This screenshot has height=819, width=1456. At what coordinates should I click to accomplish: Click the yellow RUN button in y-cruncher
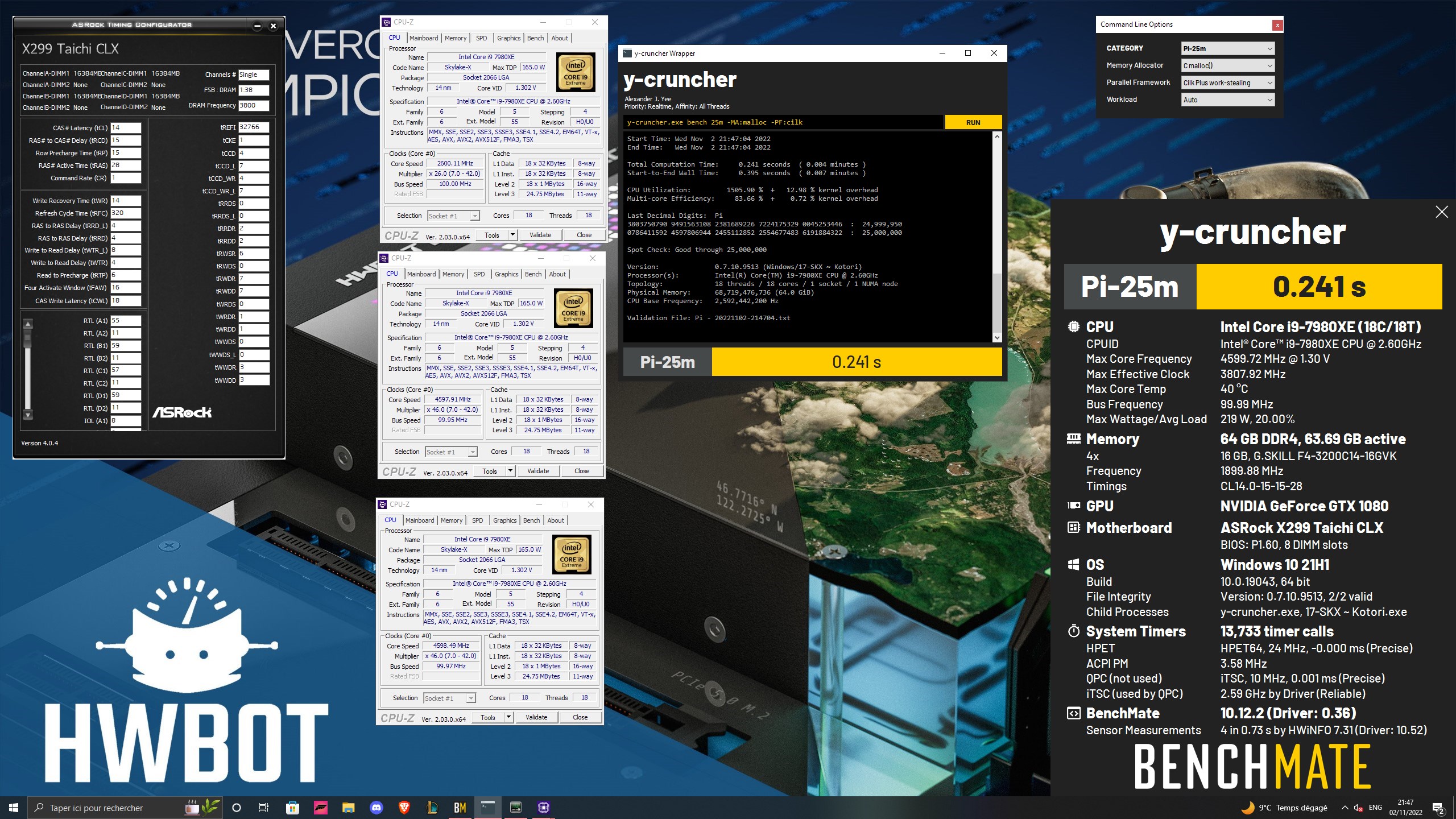click(973, 122)
